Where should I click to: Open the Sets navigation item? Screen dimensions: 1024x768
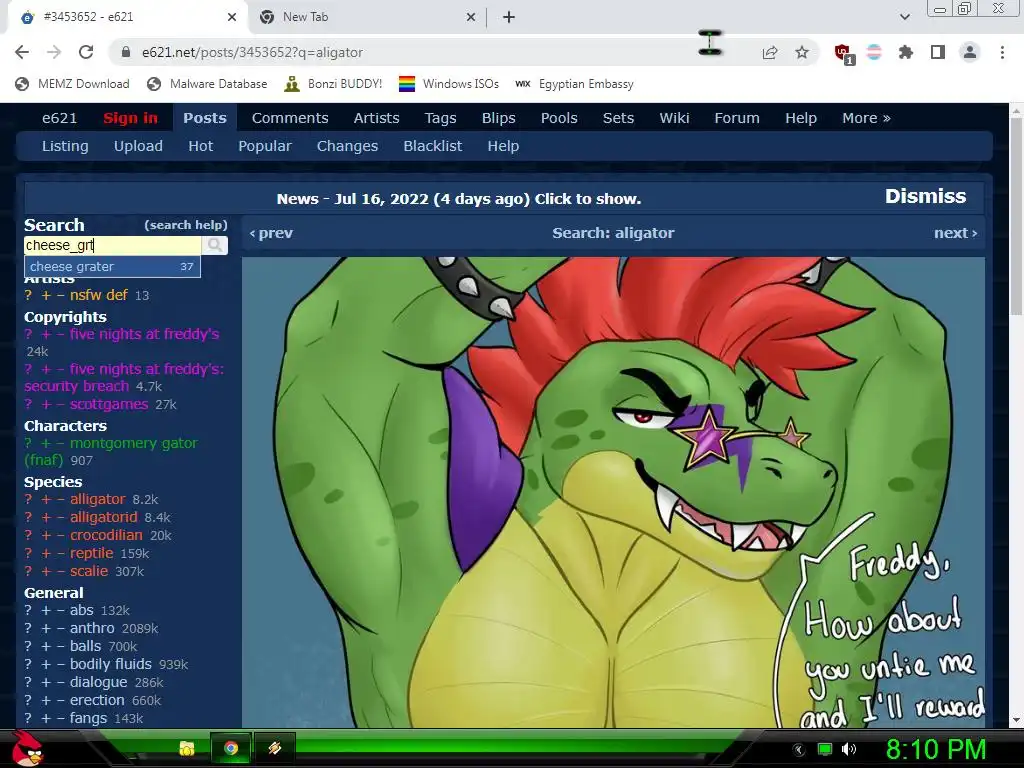tap(618, 118)
